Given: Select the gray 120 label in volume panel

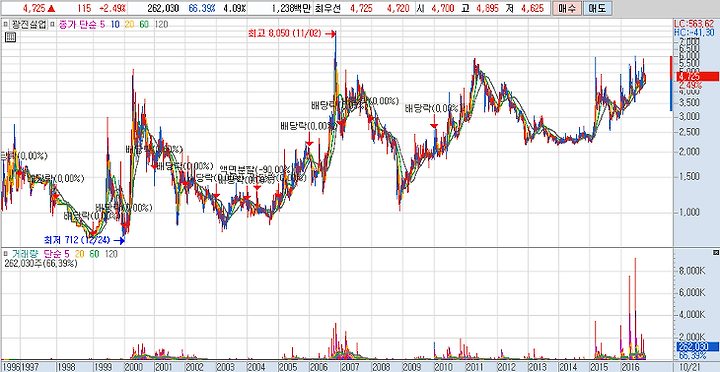Looking at the screenshot, I should pyautogui.click(x=112, y=253).
